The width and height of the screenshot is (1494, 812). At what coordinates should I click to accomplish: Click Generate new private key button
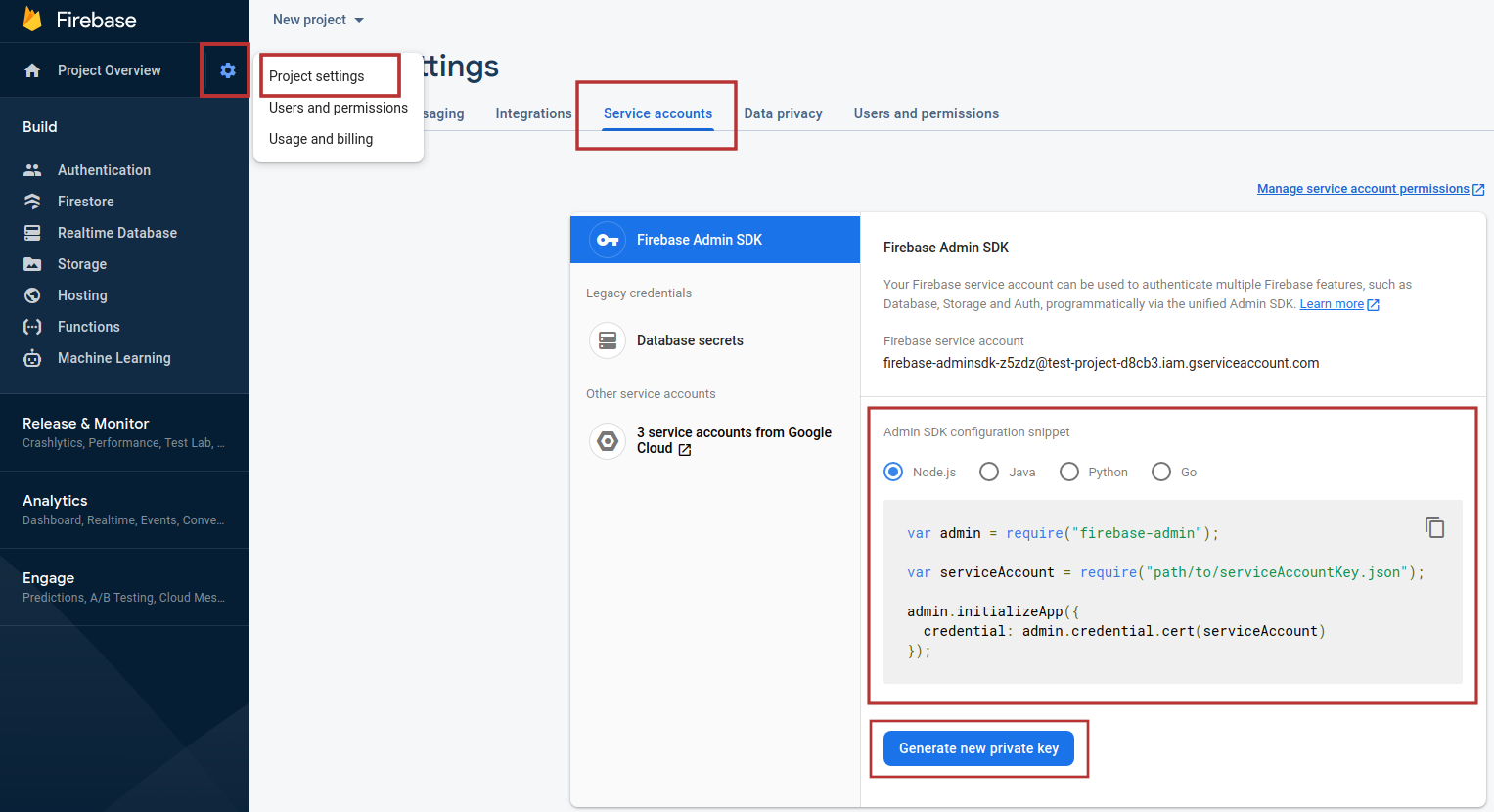click(x=978, y=748)
